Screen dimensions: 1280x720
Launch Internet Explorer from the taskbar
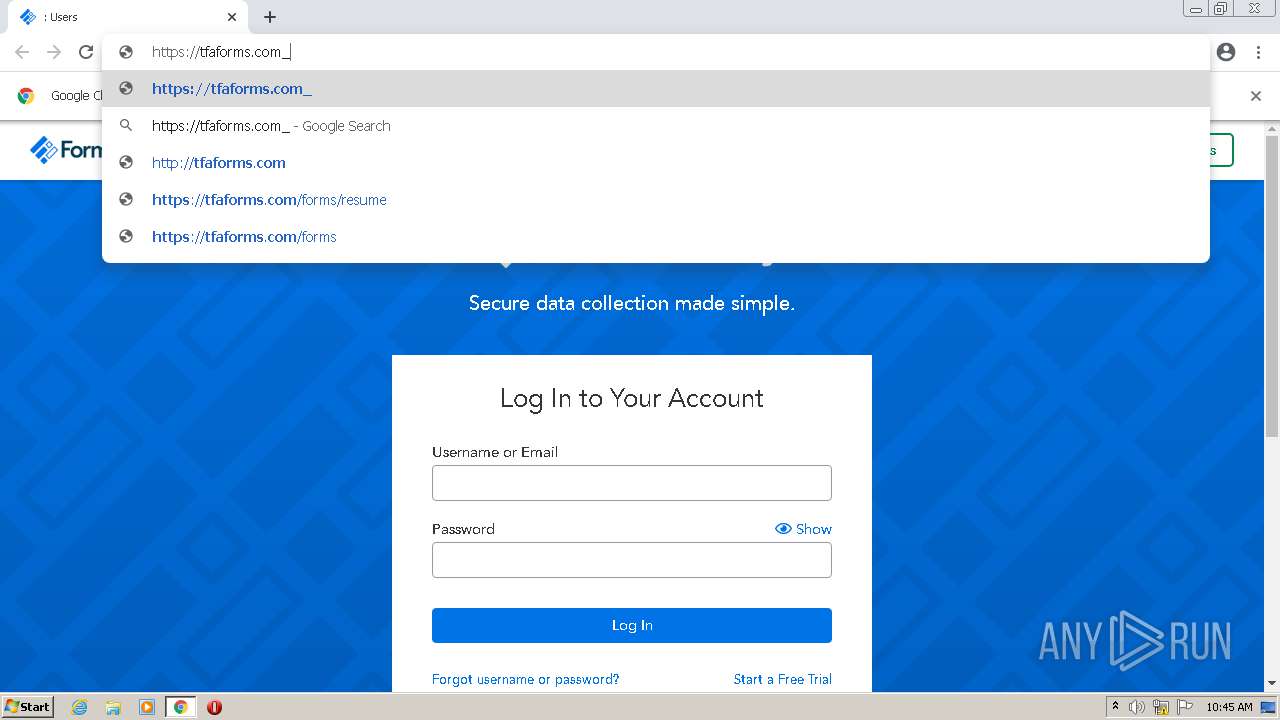tap(79, 707)
